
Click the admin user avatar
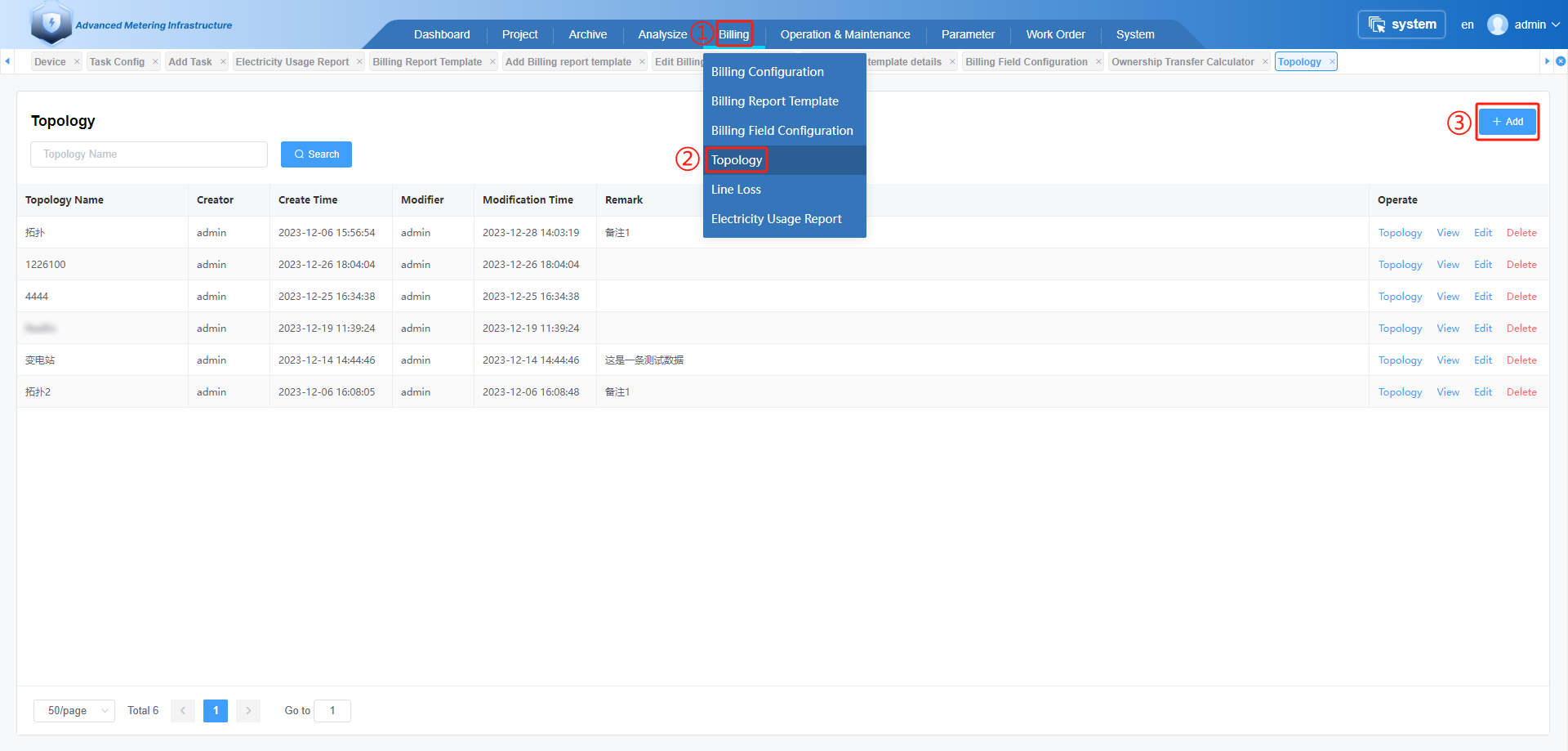[1497, 25]
